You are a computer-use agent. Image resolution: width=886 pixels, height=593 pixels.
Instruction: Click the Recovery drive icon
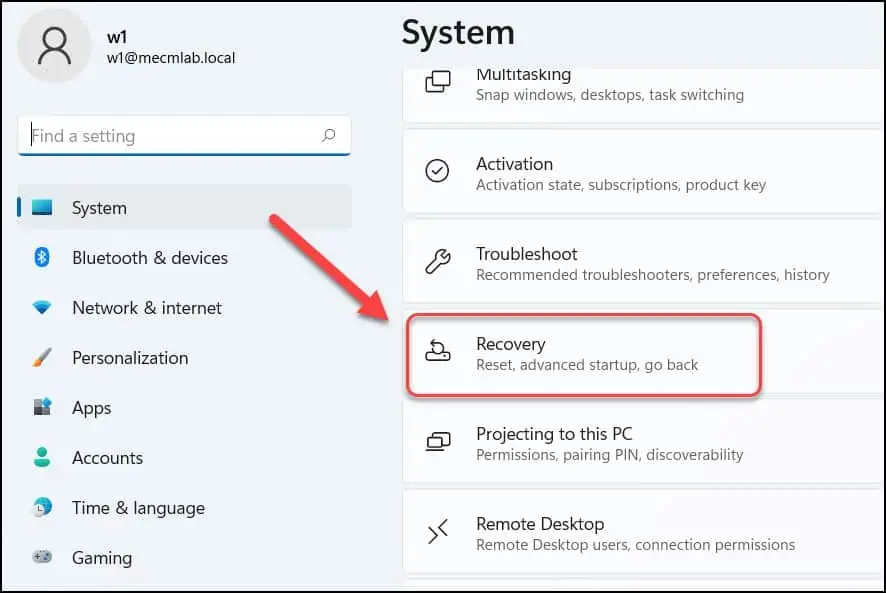(x=438, y=350)
